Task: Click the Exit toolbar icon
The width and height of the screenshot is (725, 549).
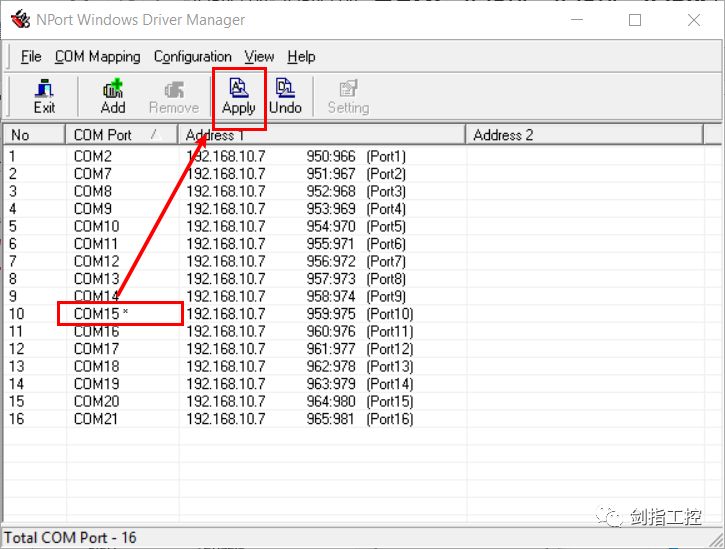Action: pyautogui.click(x=44, y=97)
